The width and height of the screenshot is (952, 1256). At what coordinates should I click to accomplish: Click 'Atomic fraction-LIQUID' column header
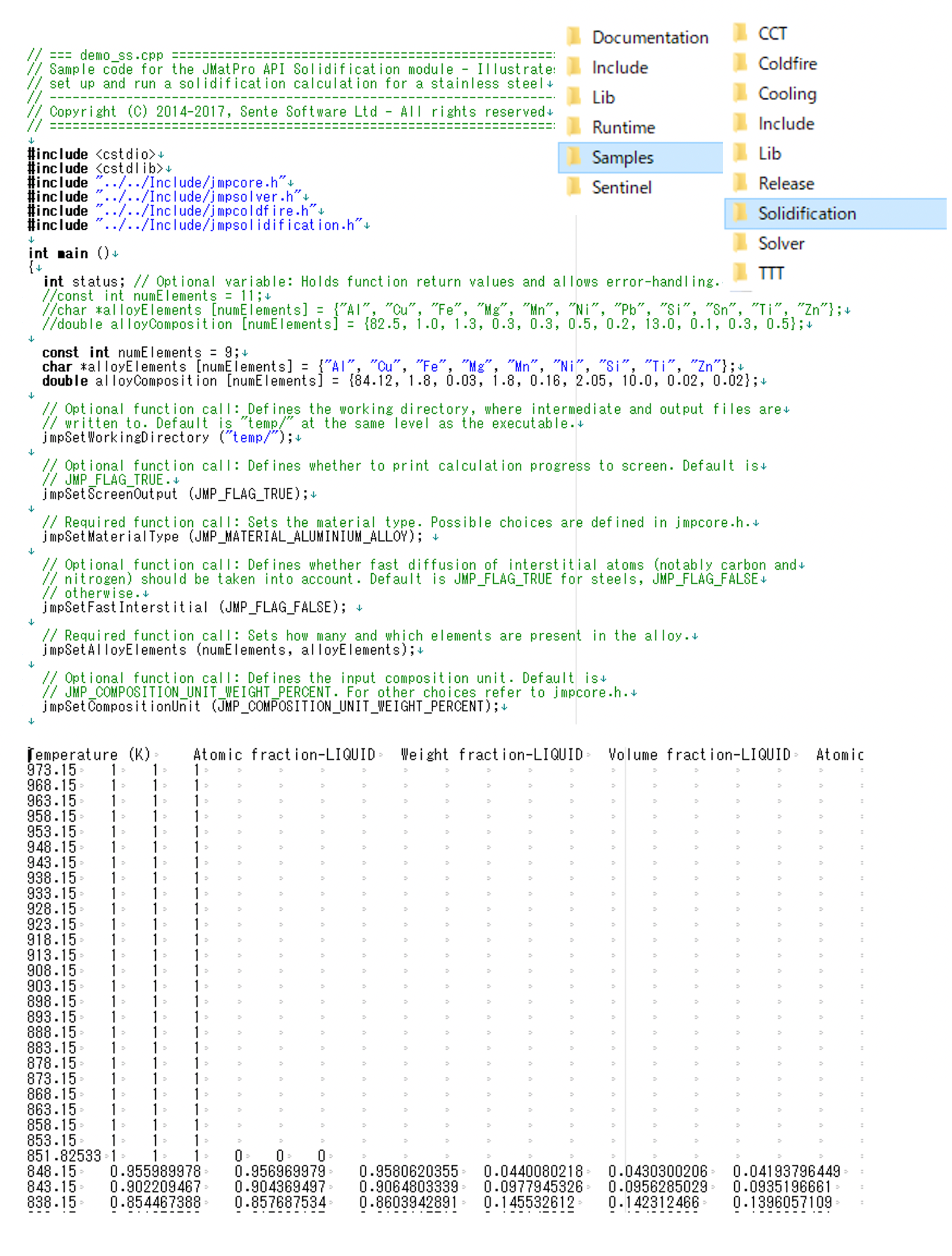[x=284, y=755]
